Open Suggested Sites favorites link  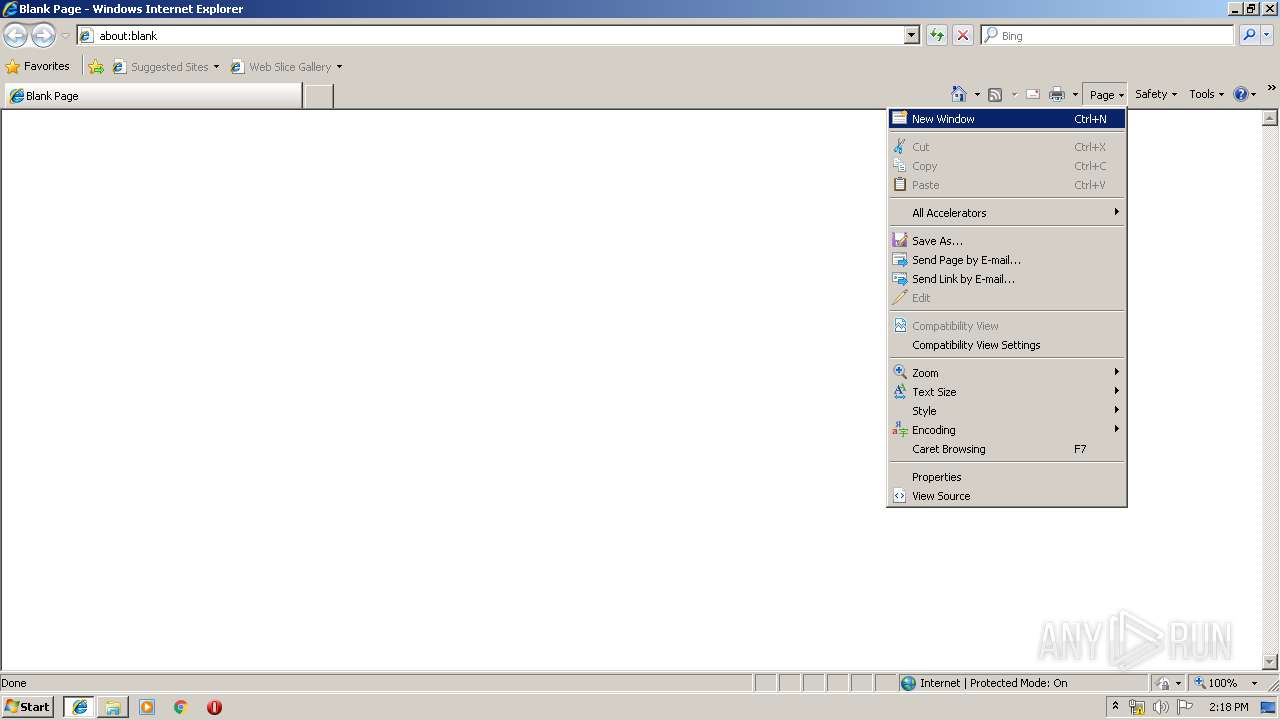[x=165, y=67]
